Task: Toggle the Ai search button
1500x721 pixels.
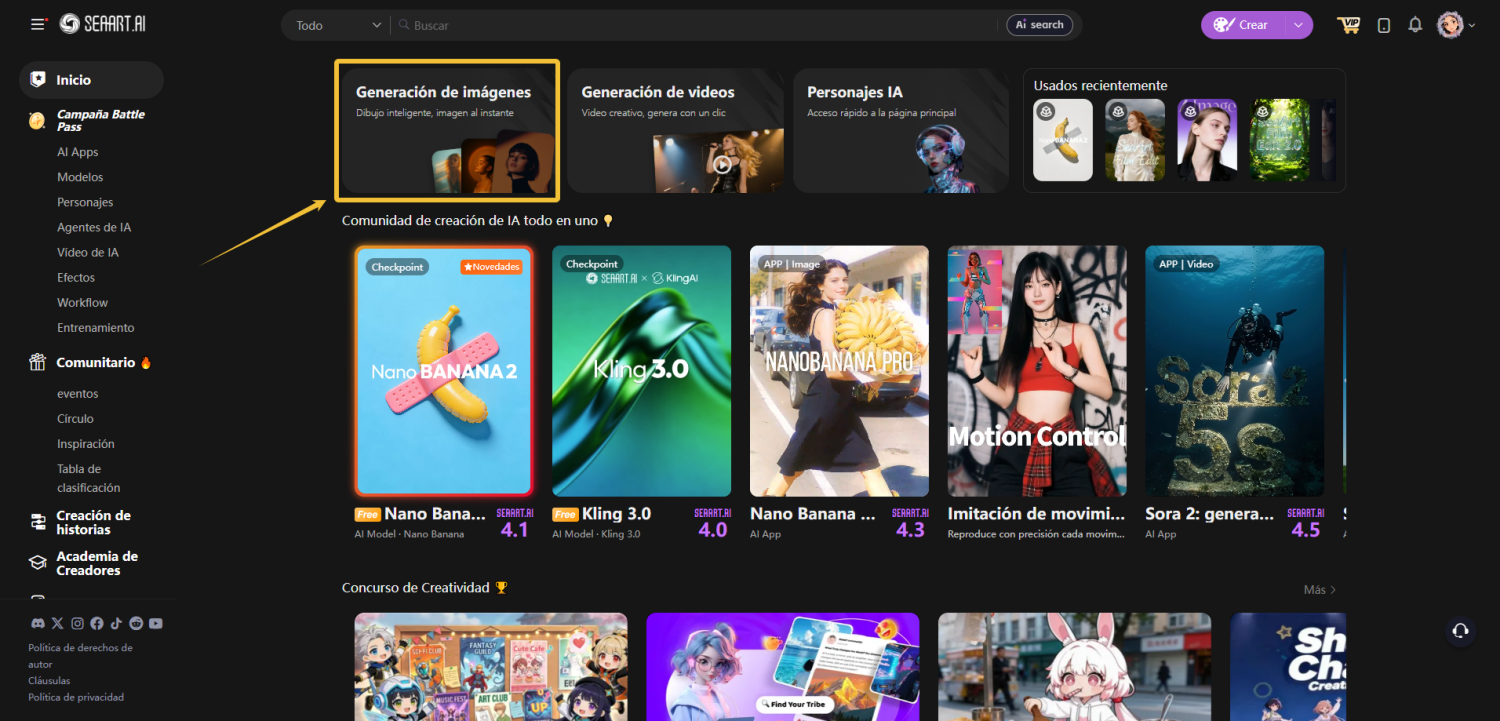Action: pyautogui.click(x=1039, y=25)
